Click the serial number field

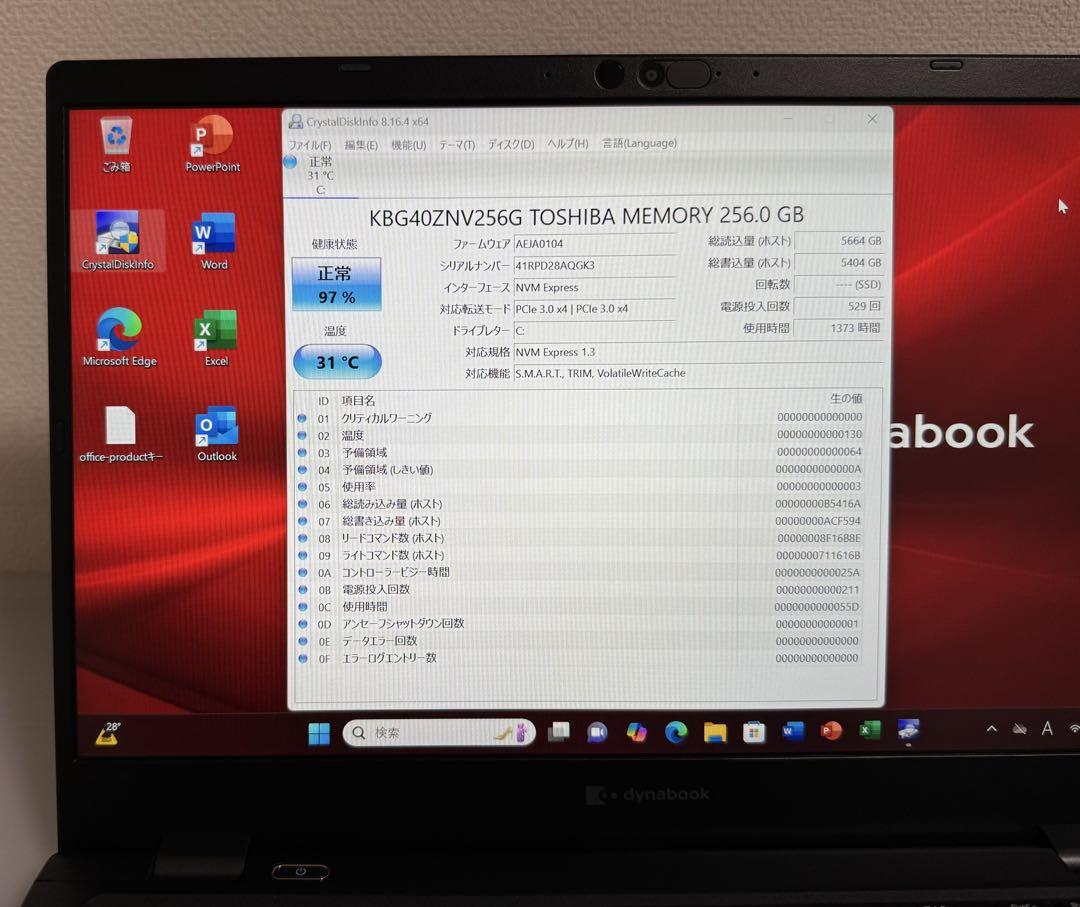(594, 265)
